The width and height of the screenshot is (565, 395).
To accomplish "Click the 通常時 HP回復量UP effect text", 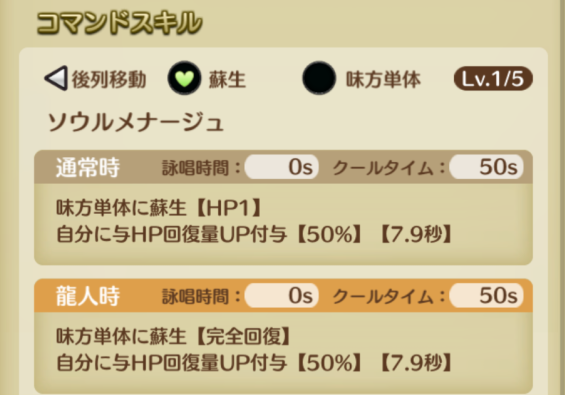I will (254, 235).
